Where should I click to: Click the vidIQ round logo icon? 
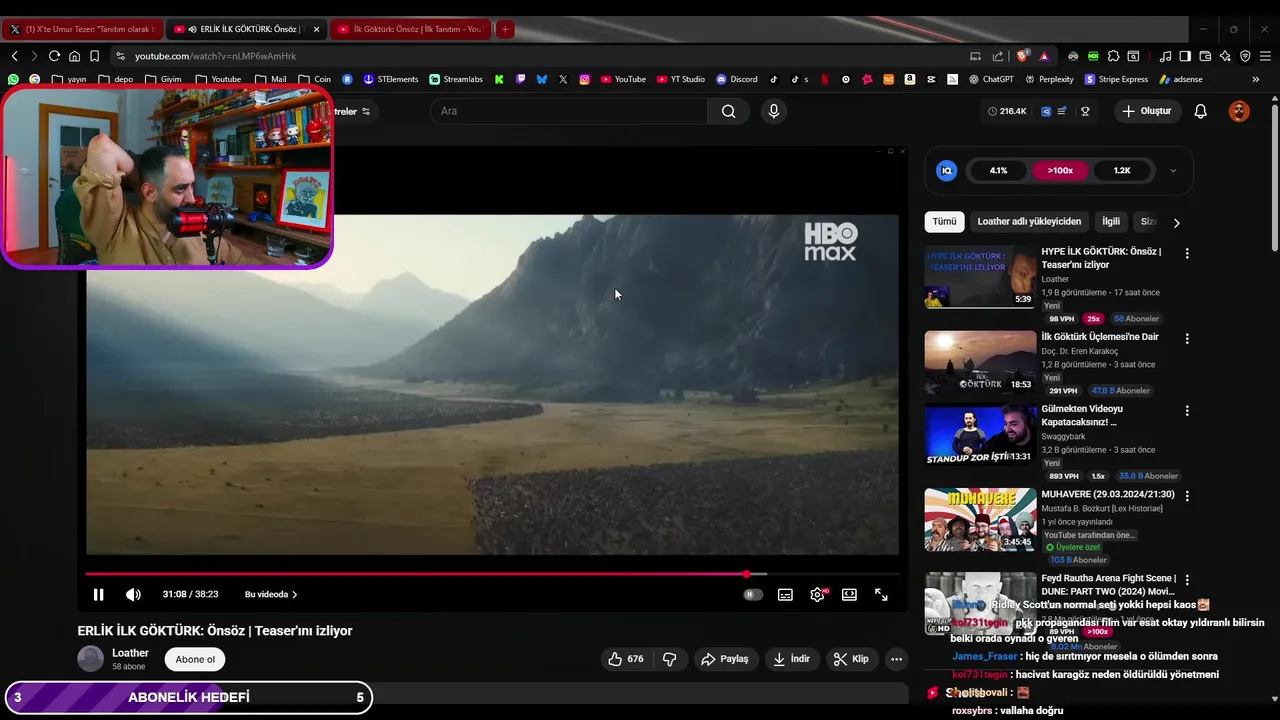pos(946,171)
